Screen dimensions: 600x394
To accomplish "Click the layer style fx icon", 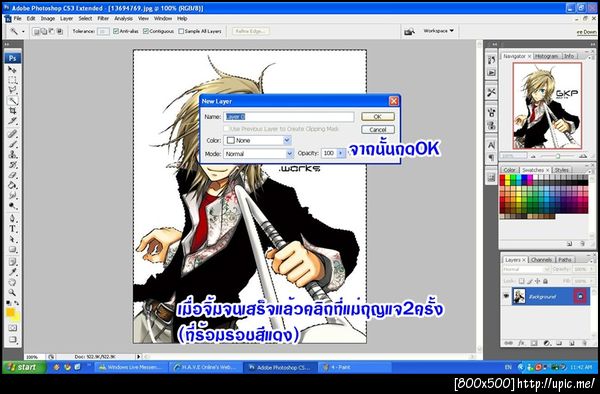I will pyautogui.click(x=521, y=343).
